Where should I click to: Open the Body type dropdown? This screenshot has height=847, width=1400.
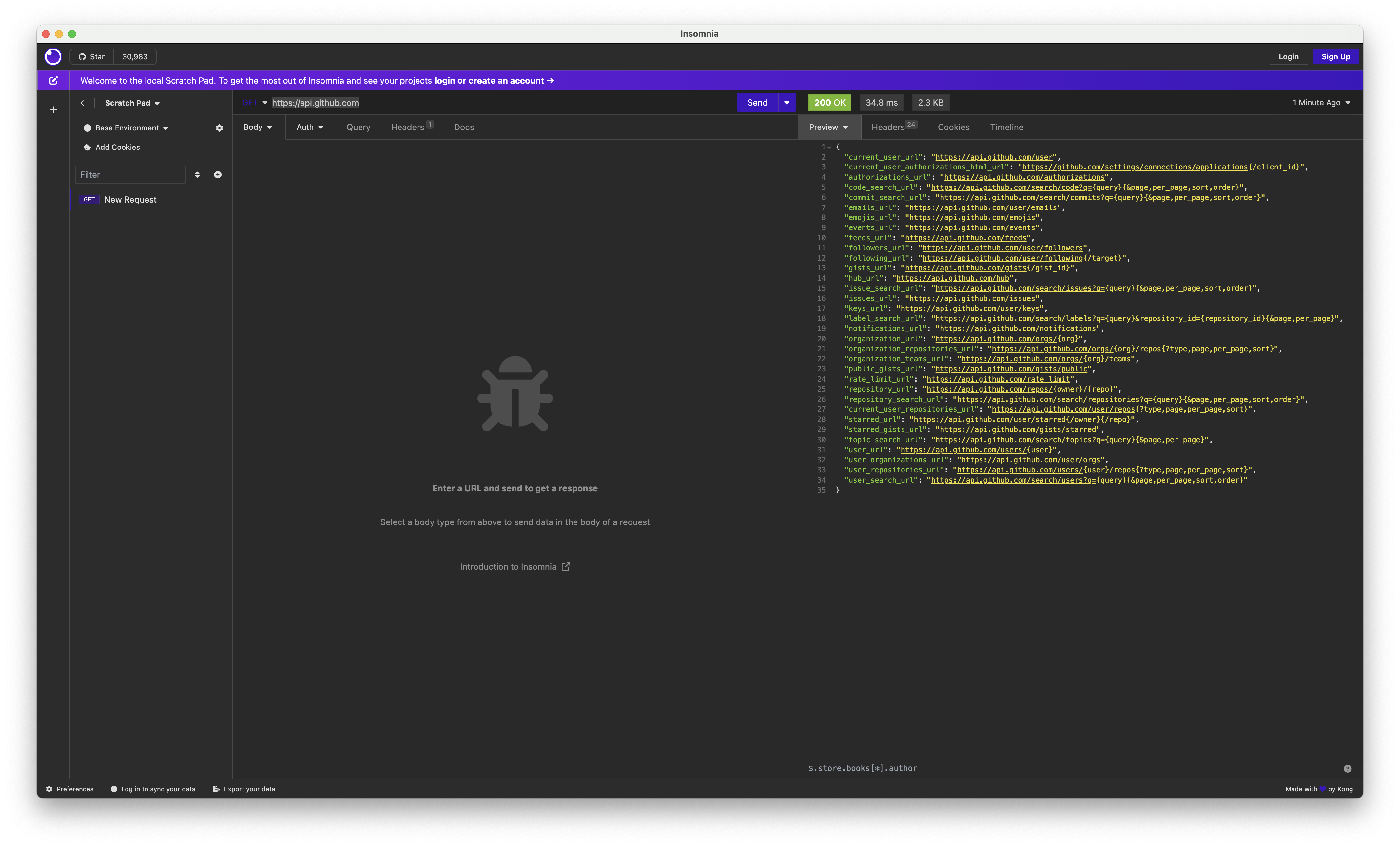[x=258, y=127]
